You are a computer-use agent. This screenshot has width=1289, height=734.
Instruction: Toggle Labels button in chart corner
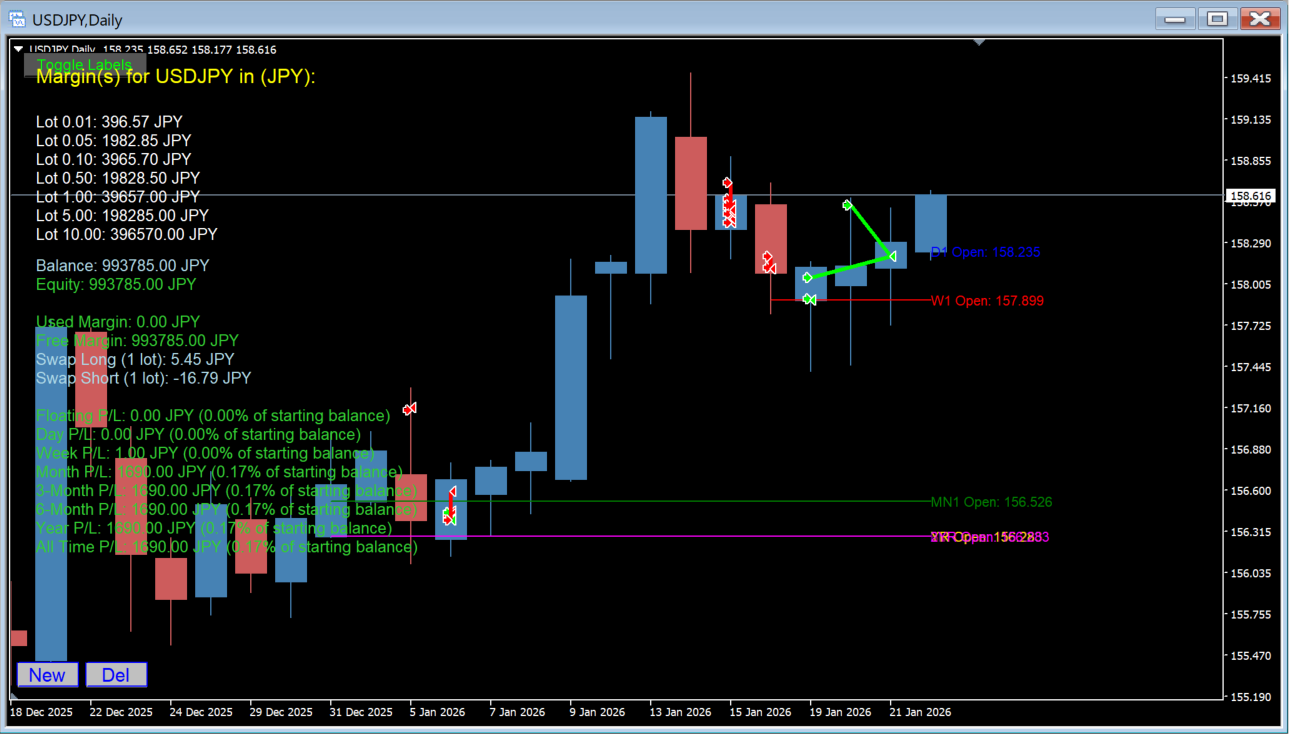pyautogui.click(x=84, y=65)
